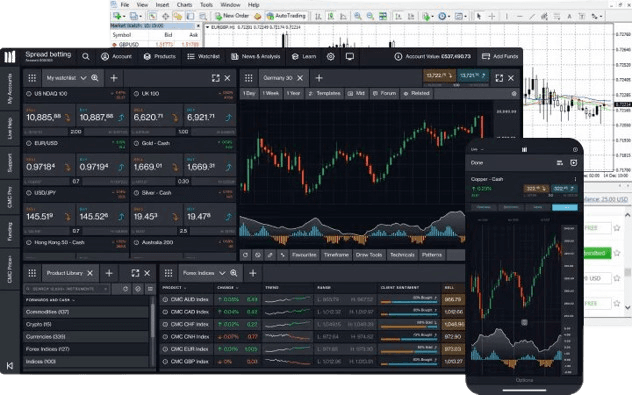Select Commodities in Product Library
The width and height of the screenshot is (632, 395).
[x=86, y=312]
